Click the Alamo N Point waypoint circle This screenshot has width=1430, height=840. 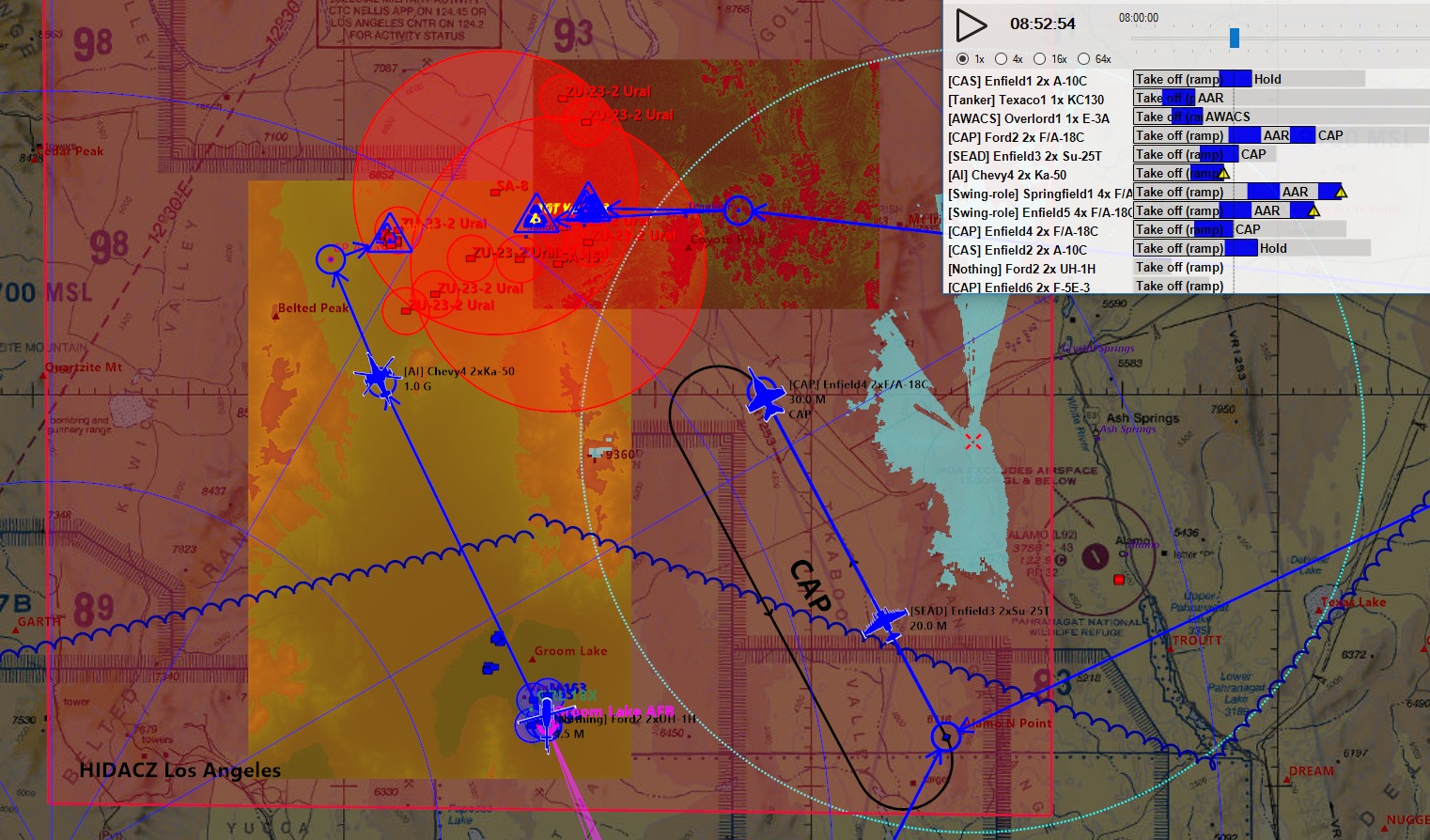pyautogui.click(x=945, y=737)
